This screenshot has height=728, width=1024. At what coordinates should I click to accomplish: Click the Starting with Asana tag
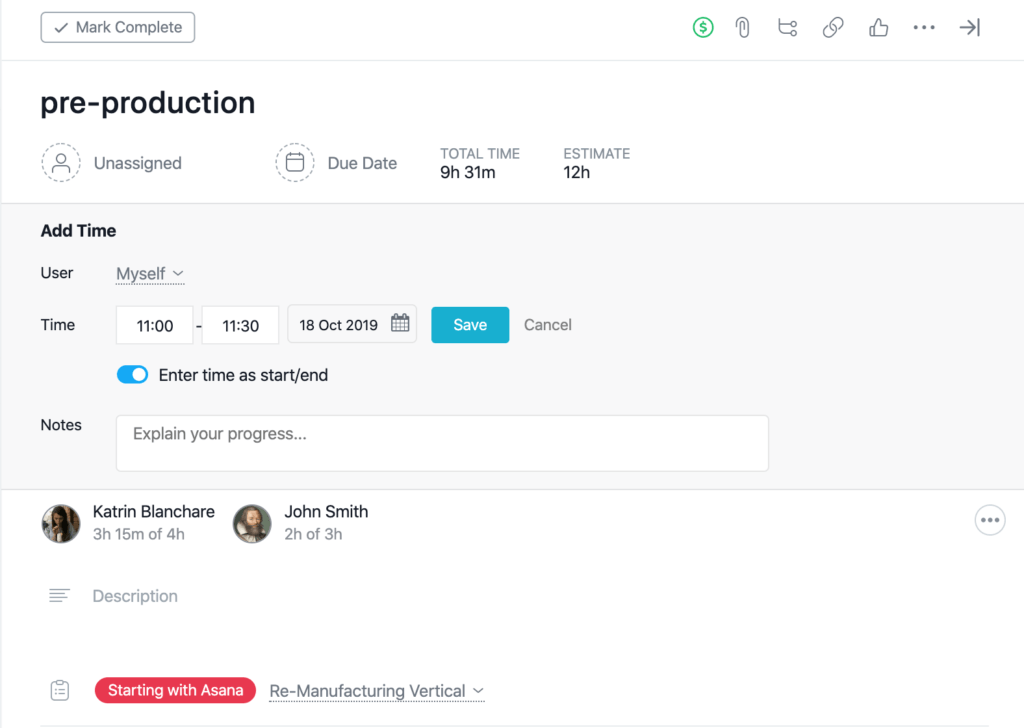[175, 690]
